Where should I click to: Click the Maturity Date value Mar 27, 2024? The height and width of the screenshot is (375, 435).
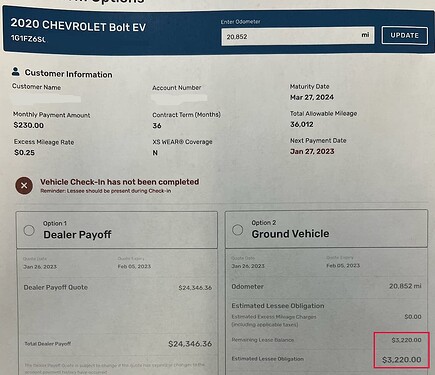pos(312,97)
